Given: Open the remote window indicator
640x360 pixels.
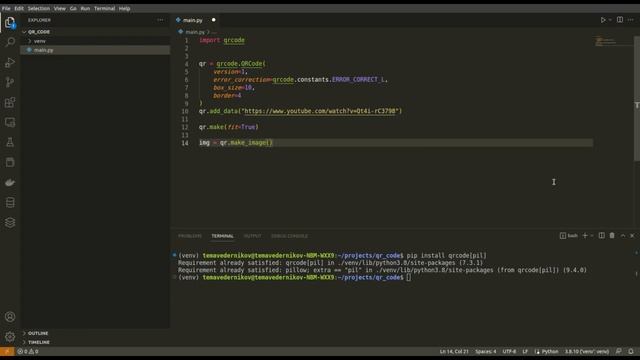Looking at the screenshot, I should tap(7, 351).
